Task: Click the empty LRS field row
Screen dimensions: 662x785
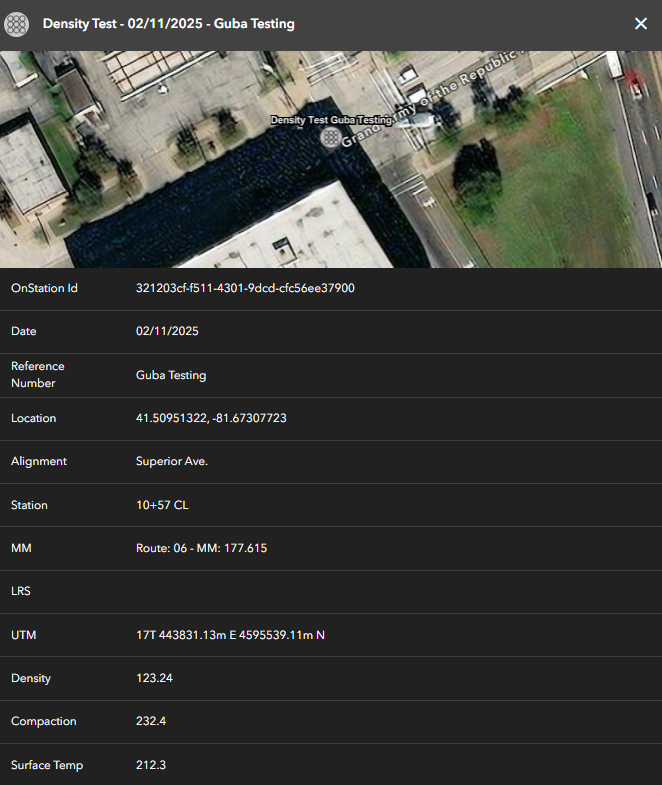Action: [x=330, y=591]
